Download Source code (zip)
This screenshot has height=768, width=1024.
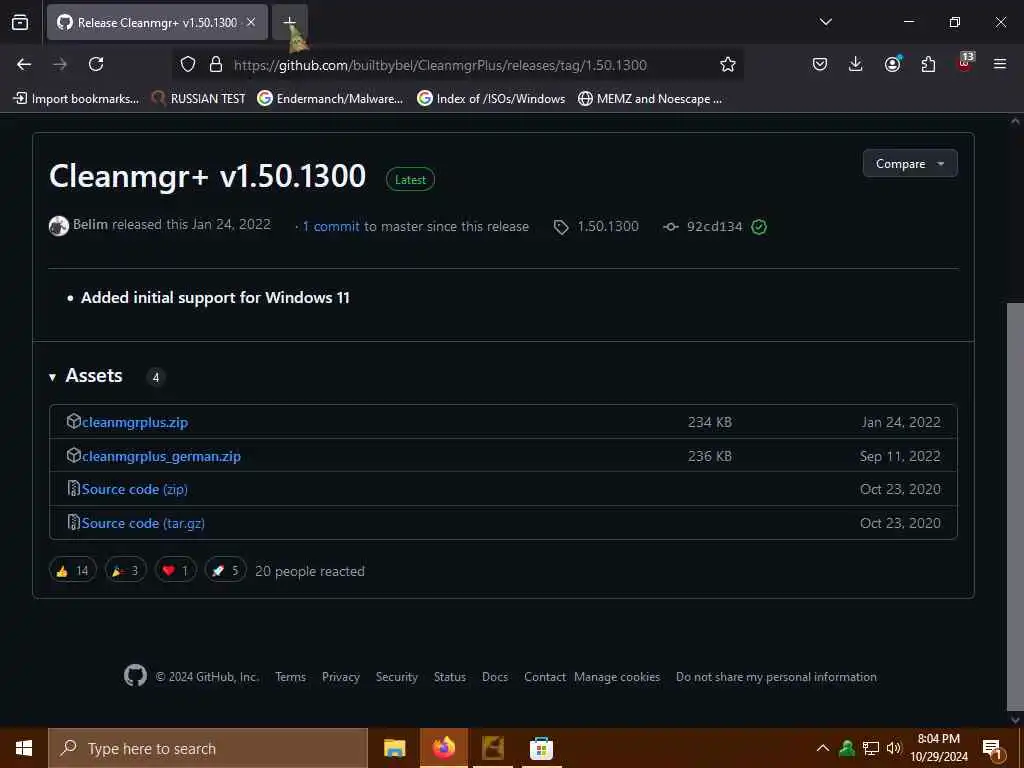click(x=135, y=489)
